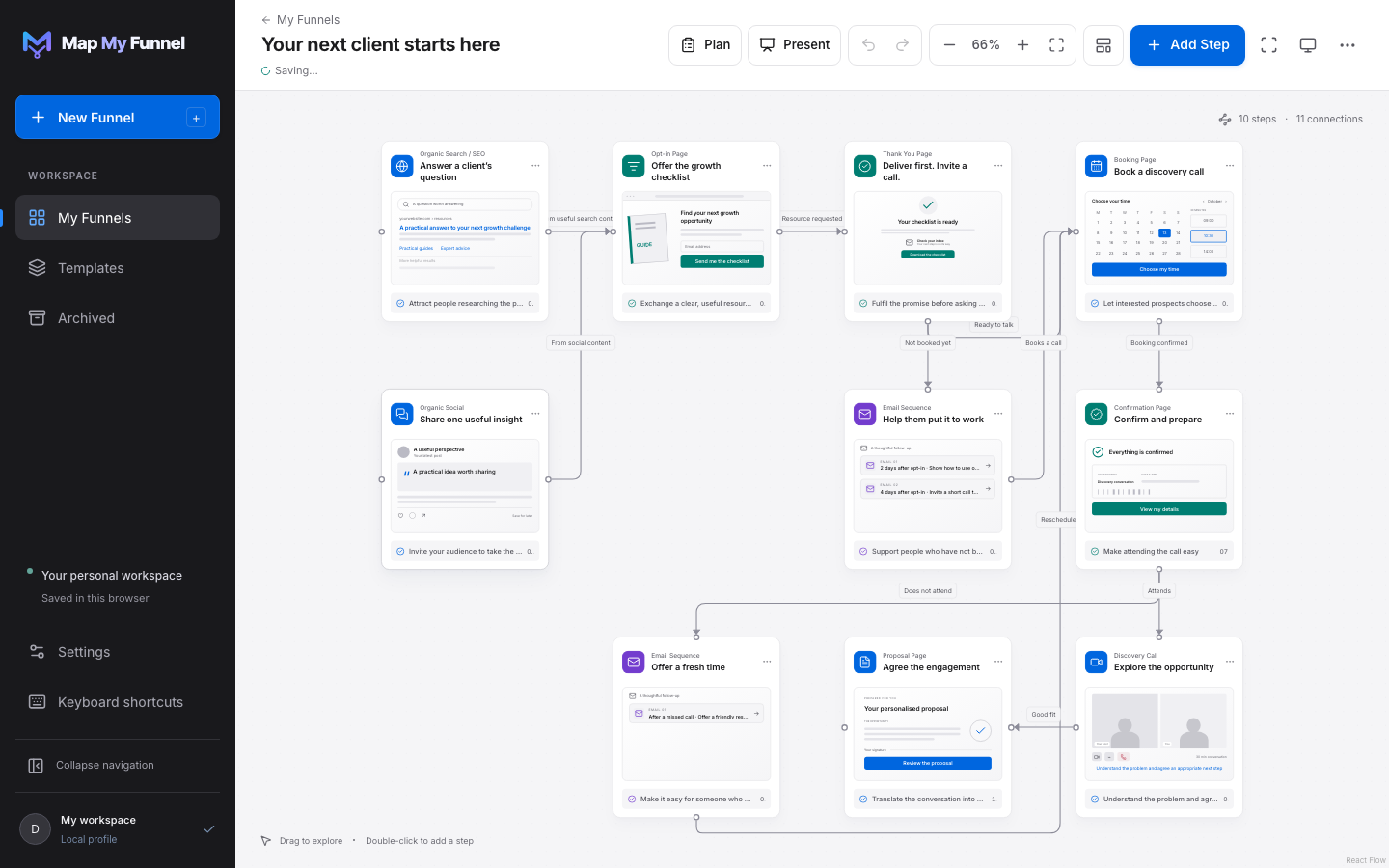Redo the last undone change
Image resolution: width=1389 pixels, height=868 pixels.
coord(902,45)
